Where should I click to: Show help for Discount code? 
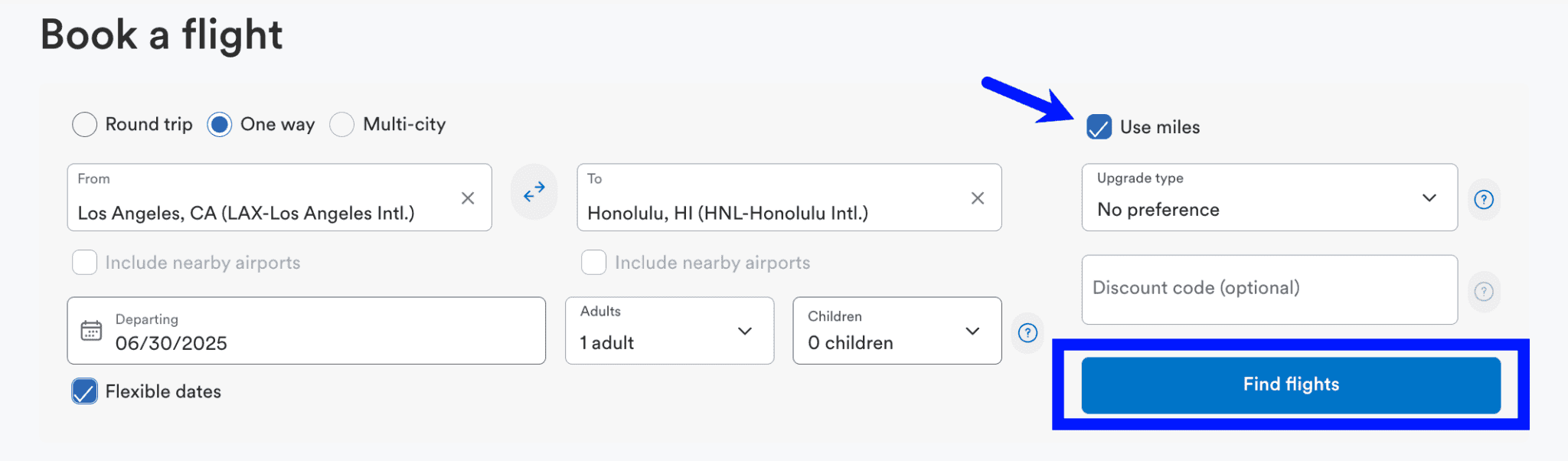point(1484,292)
